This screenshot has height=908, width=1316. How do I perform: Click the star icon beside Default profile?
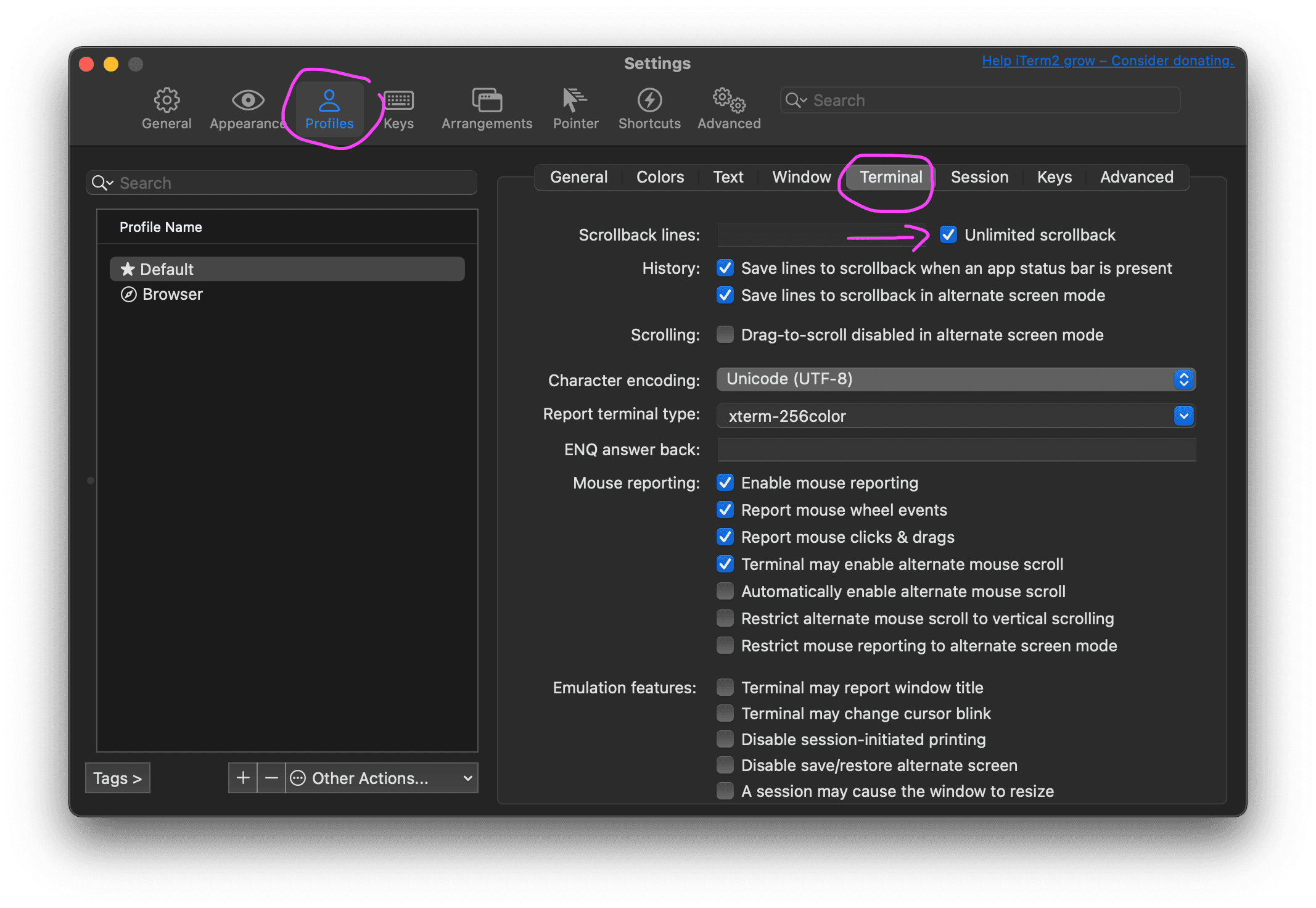coord(128,269)
